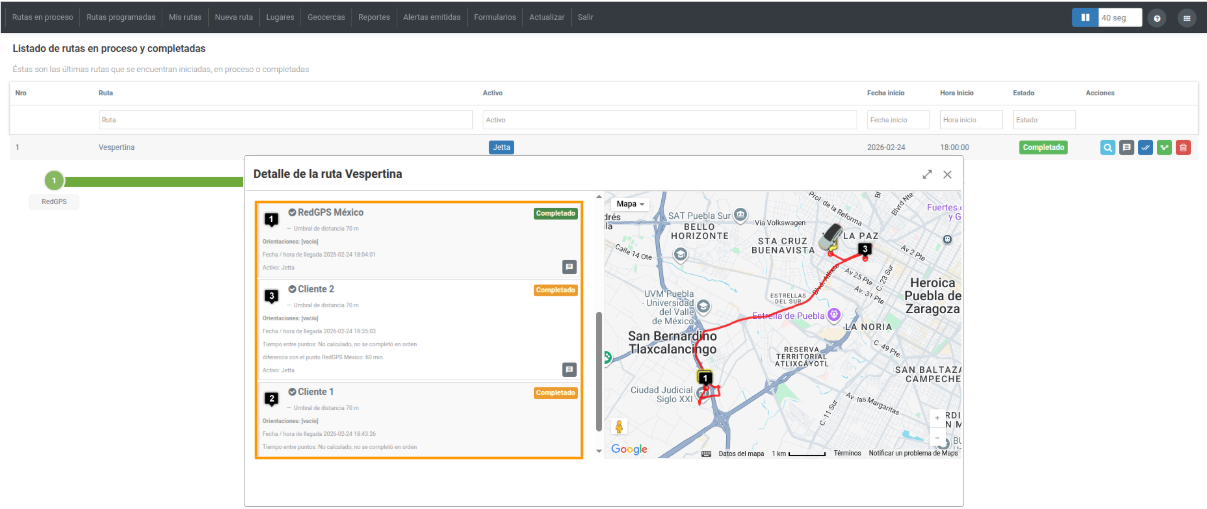Zoom in on the map
Screen dimensions: 1207x509
(937, 419)
